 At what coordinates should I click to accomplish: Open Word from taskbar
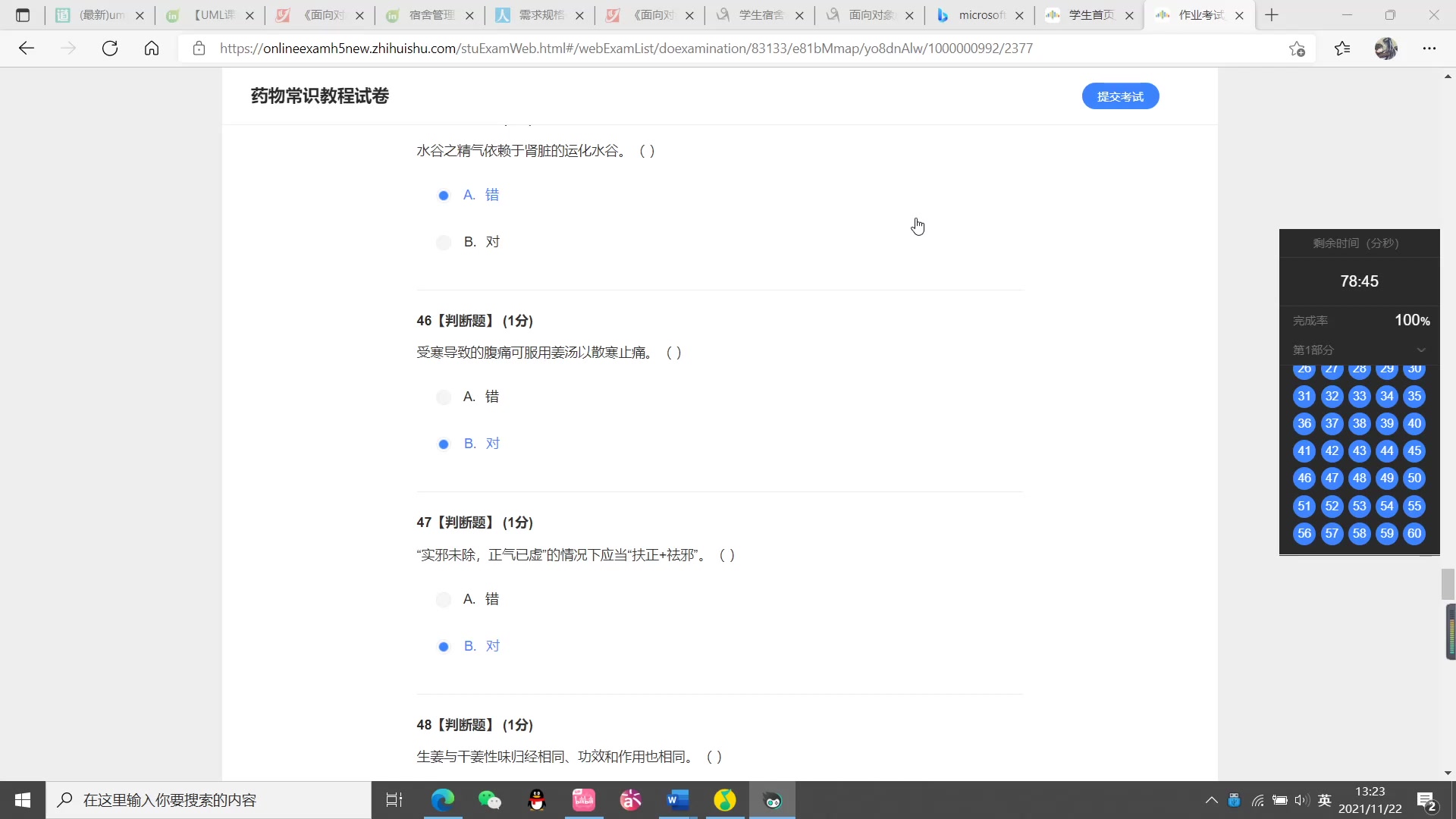[x=678, y=800]
